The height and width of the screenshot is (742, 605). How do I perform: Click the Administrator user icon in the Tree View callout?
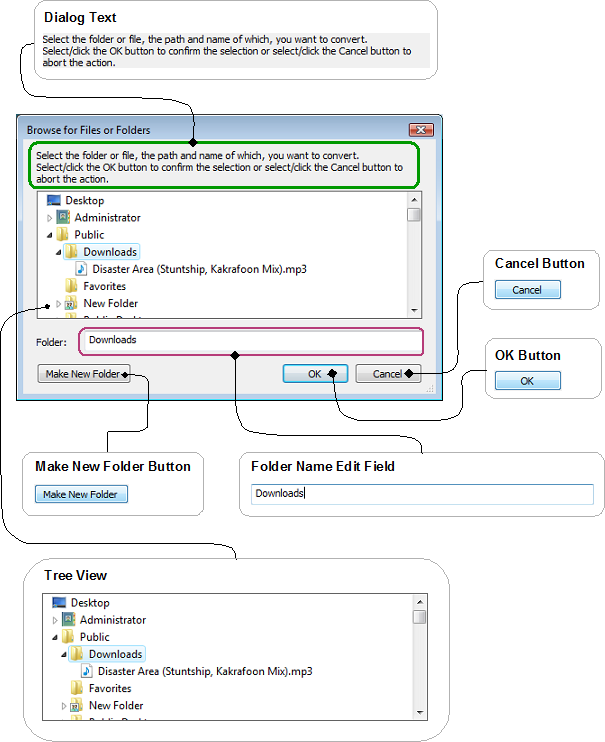click(x=69, y=620)
